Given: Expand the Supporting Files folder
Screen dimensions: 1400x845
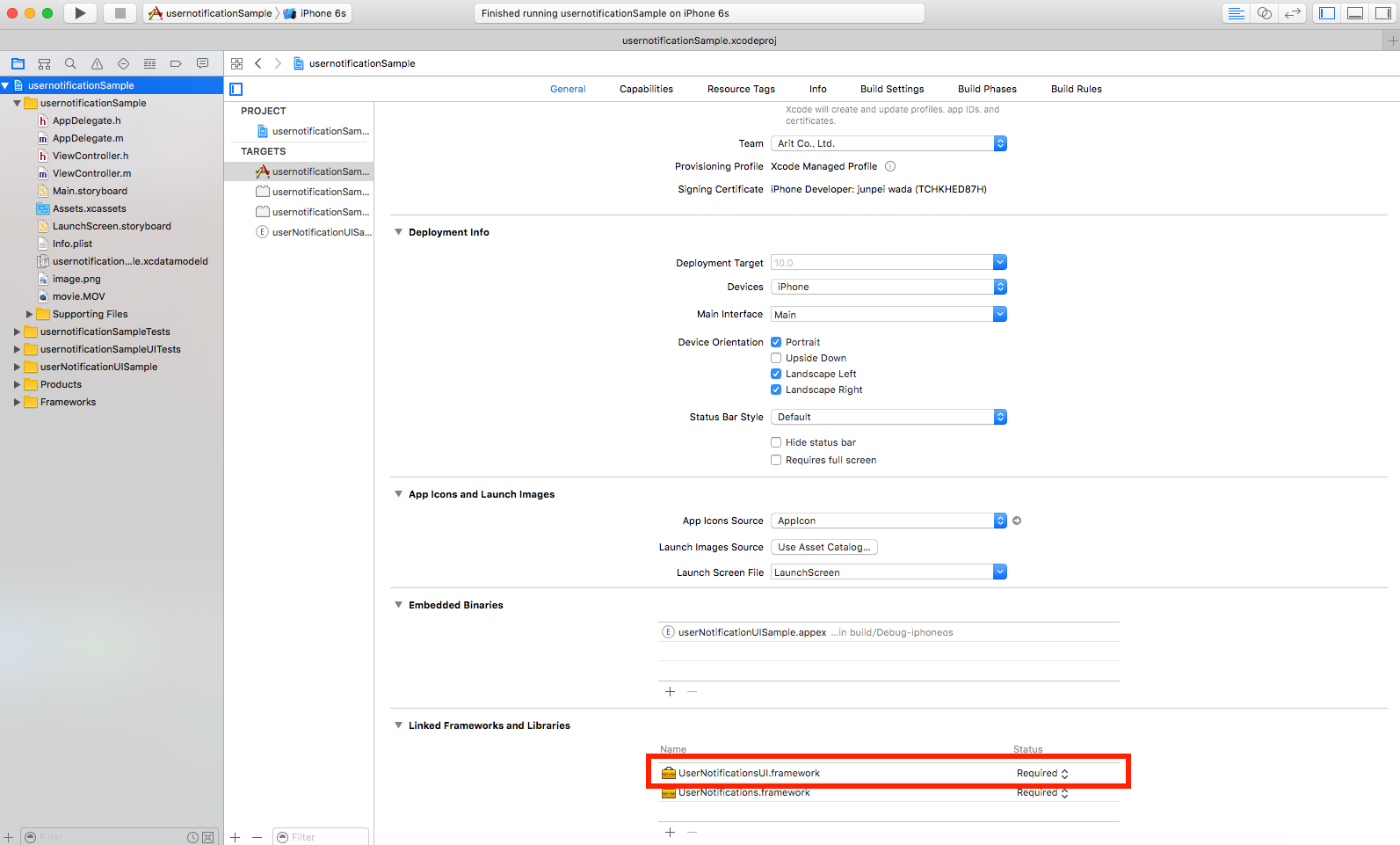Looking at the screenshot, I should [x=29, y=314].
